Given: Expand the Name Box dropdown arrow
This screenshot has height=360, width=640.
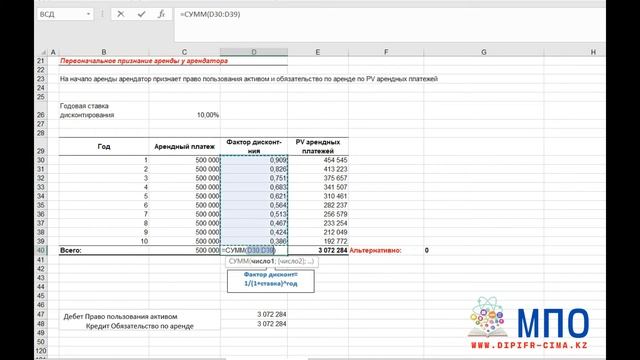Looking at the screenshot, I should tap(88, 14).
